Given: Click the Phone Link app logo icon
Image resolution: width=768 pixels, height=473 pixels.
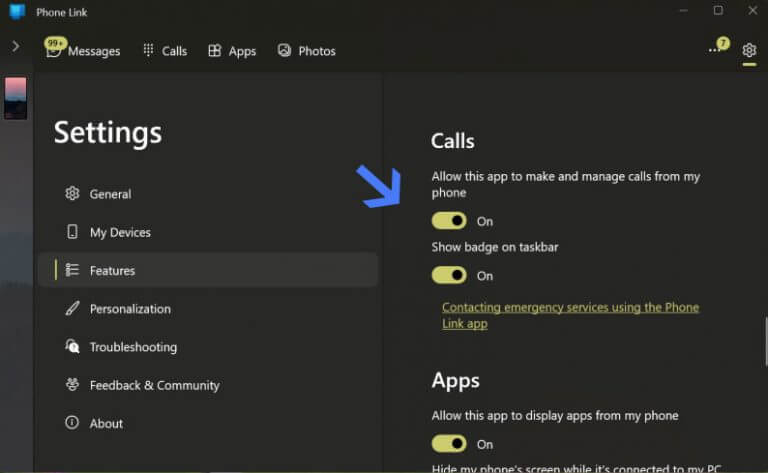Looking at the screenshot, I should 17,11.
